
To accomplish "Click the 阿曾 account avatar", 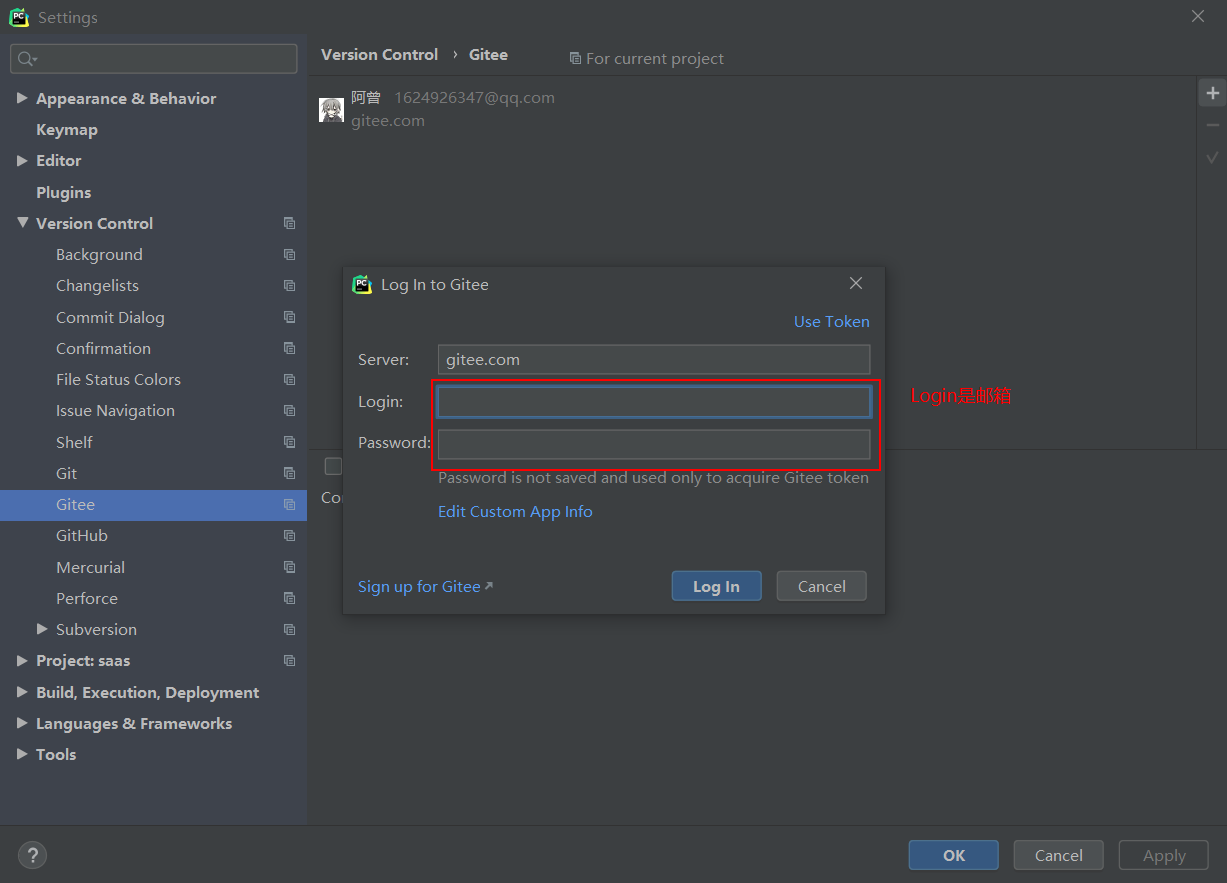I will pos(331,109).
